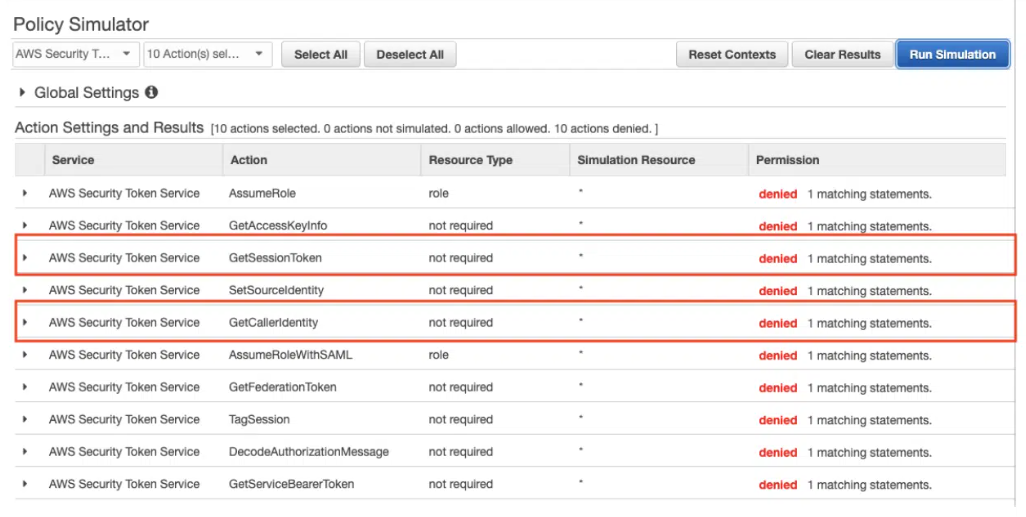This screenshot has height=517, width=1026.
Task: Click the role resource type for AssumeRole
Action: click(438, 194)
